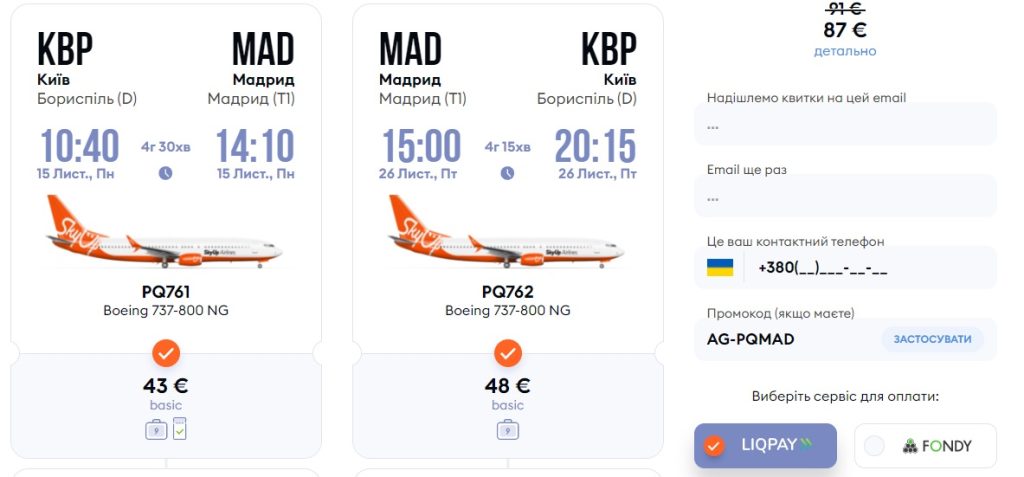The image size is (1024, 477).
Task: Click the 'Email ще раз' confirmation field
Action: pos(845,198)
